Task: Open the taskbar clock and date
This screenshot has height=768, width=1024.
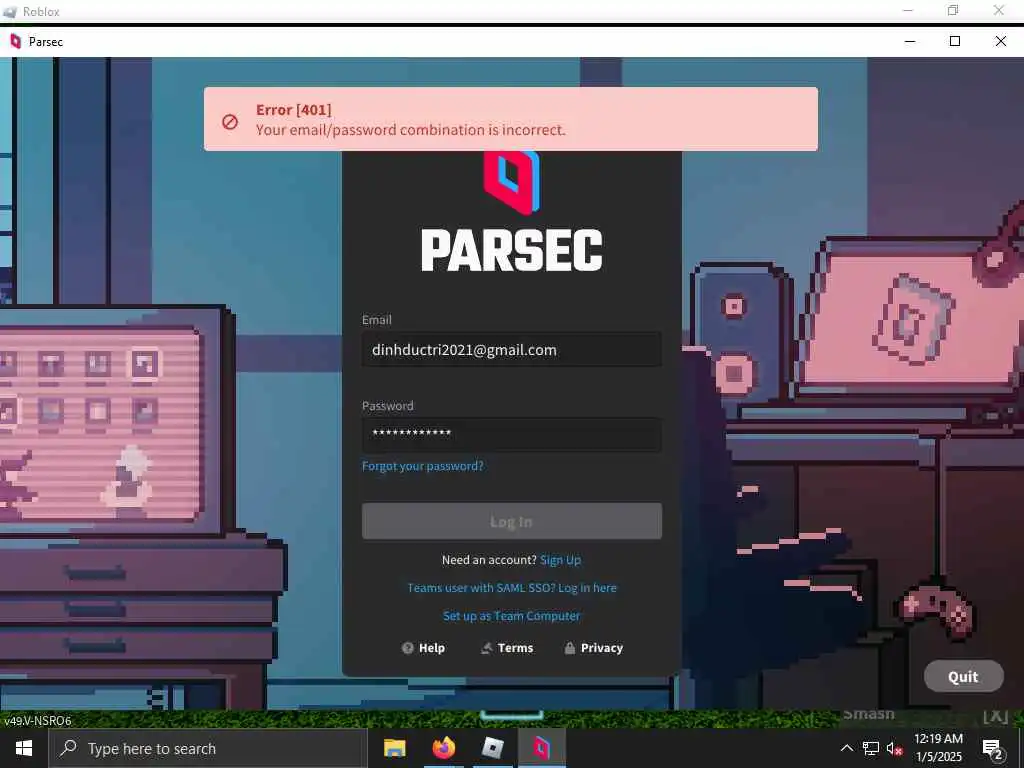Action: coord(938,748)
